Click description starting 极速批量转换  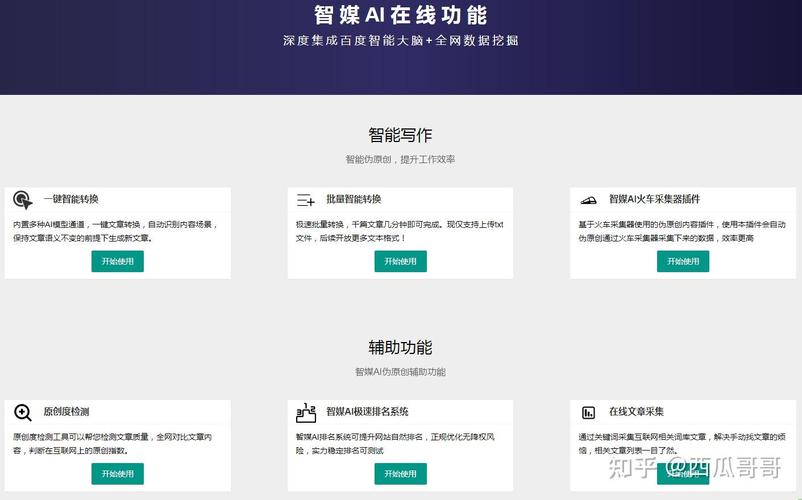click(399, 231)
